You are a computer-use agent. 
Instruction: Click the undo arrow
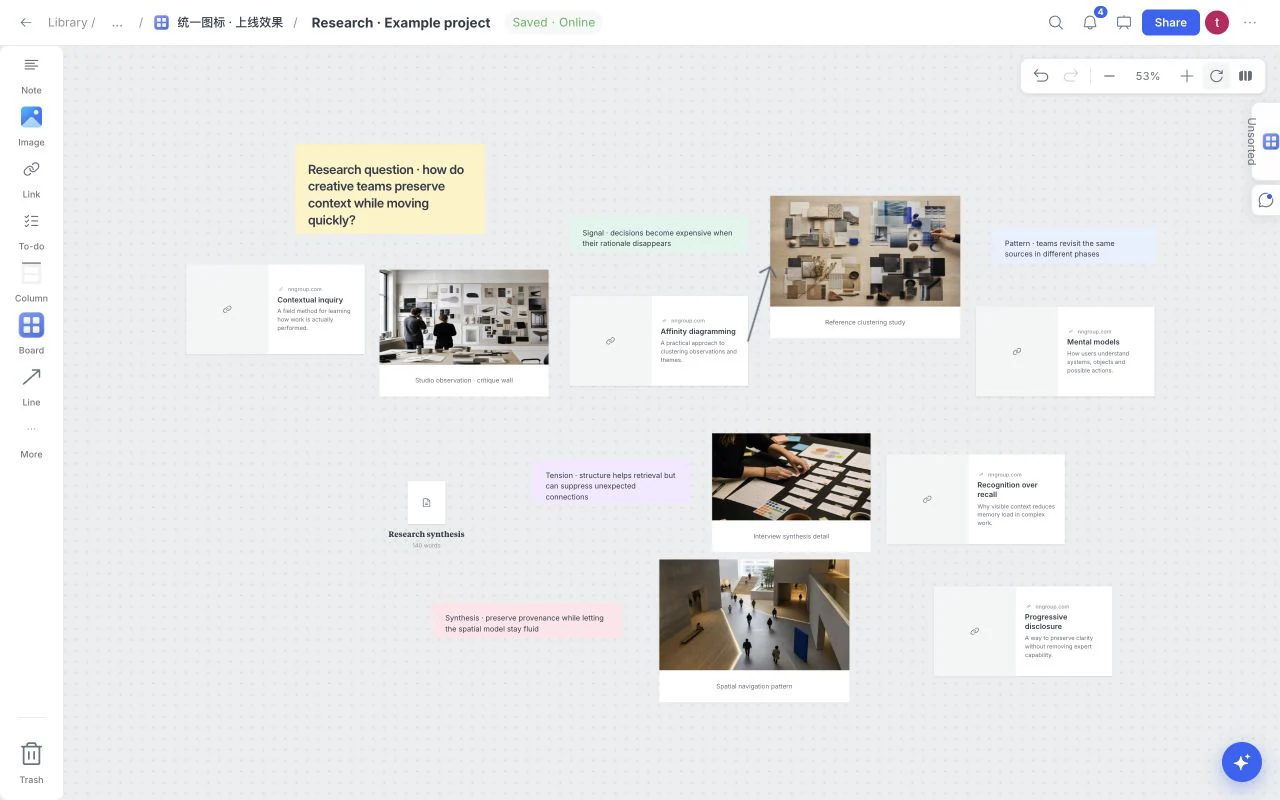point(1041,76)
